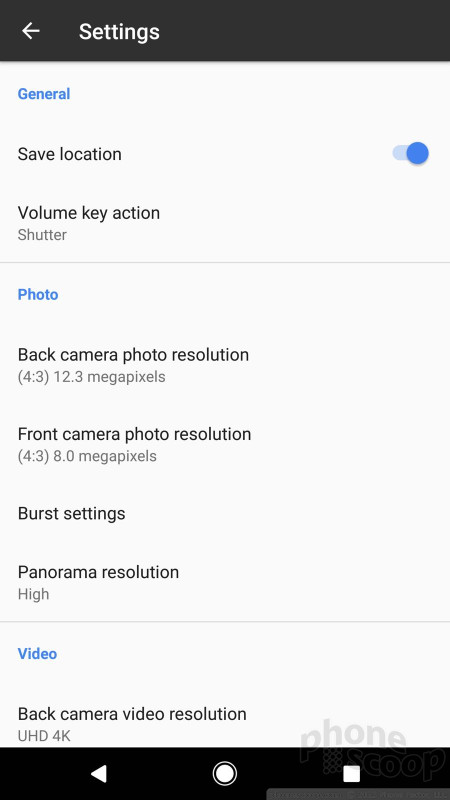Tap the High value under Panorama resolution
The image size is (450, 800).
pyautogui.click(x=33, y=594)
